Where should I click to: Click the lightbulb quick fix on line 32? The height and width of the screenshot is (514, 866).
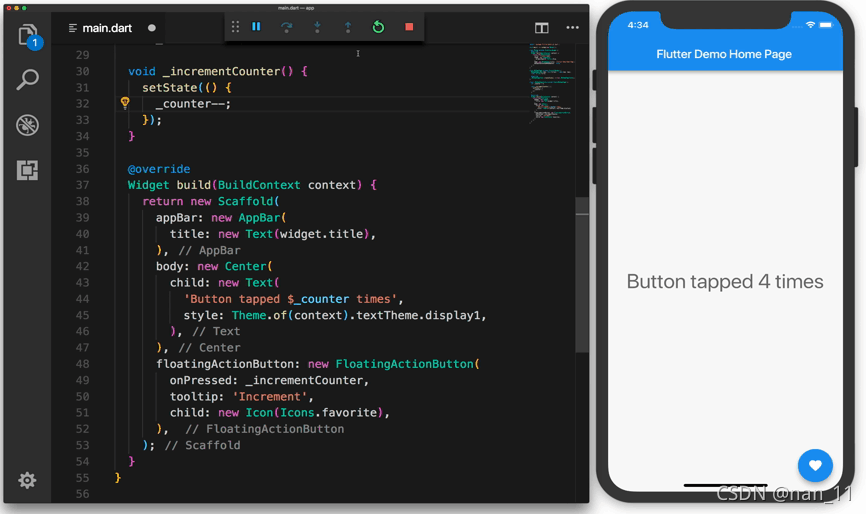125,102
